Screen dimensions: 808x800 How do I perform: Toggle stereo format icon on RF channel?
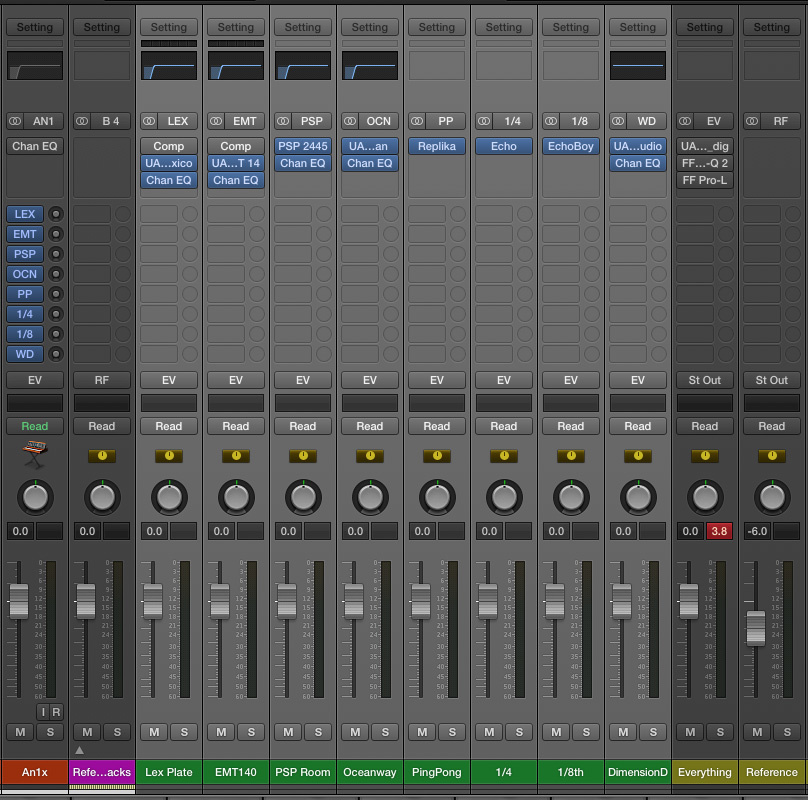(752, 121)
